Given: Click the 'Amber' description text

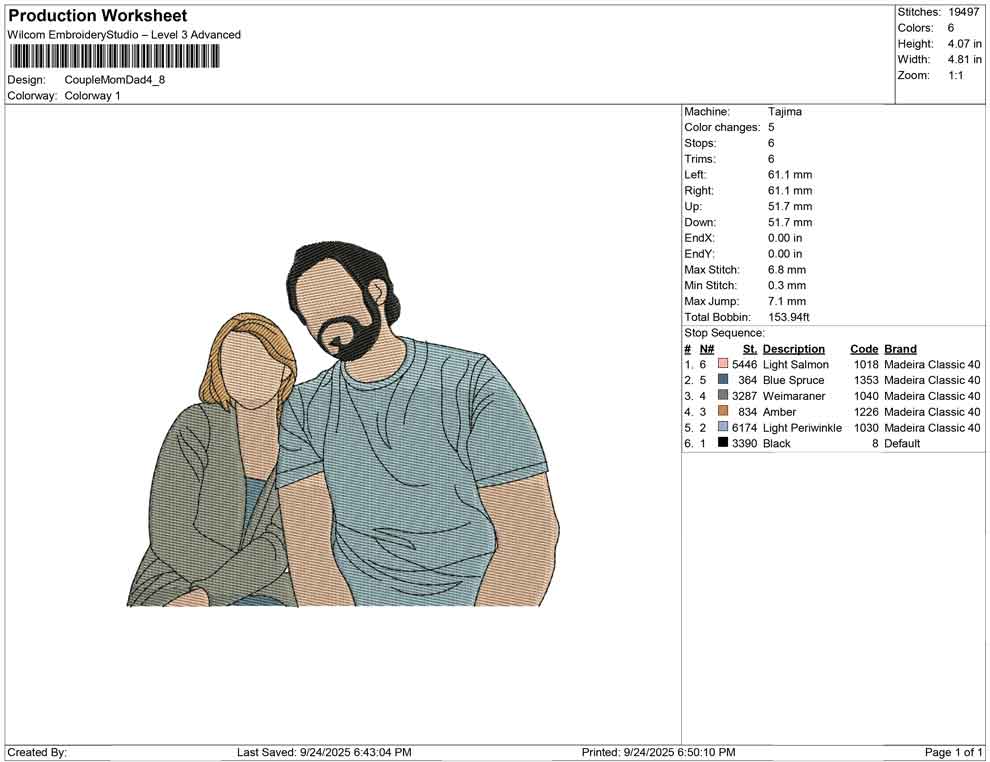Looking at the screenshot, I should [x=779, y=412].
